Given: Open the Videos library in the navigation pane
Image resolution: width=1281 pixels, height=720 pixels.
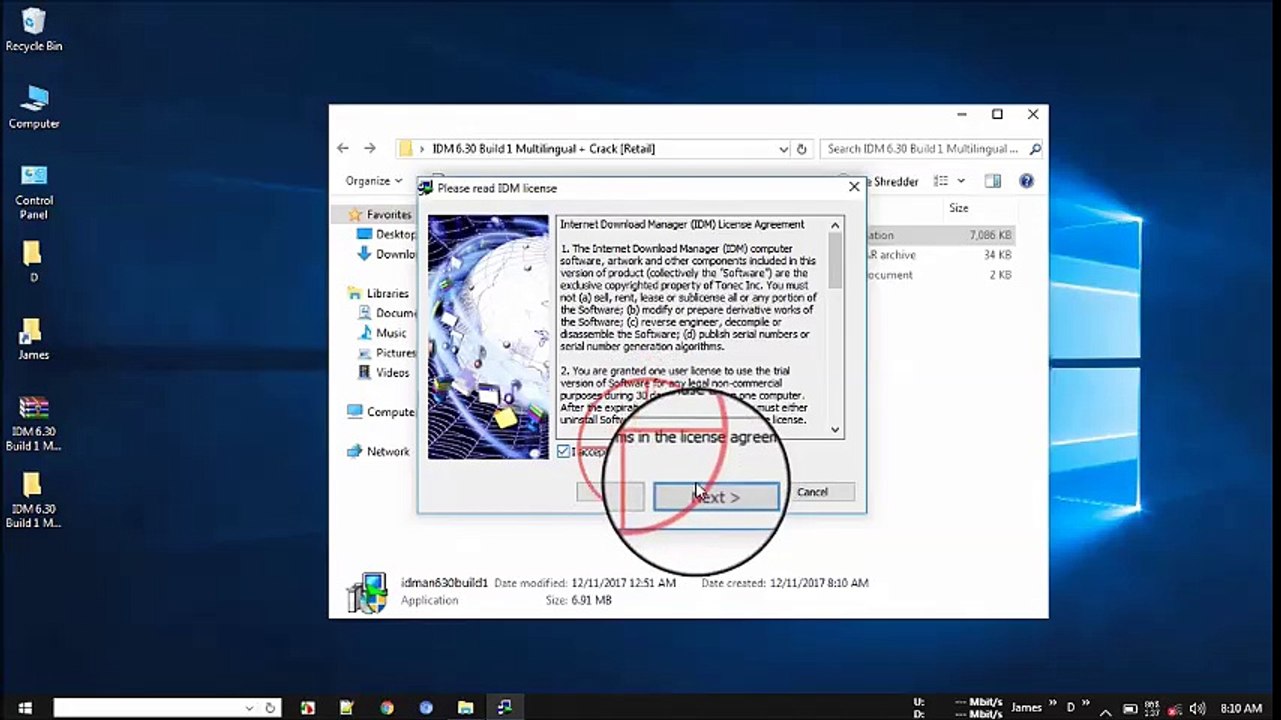Looking at the screenshot, I should 384,373.
